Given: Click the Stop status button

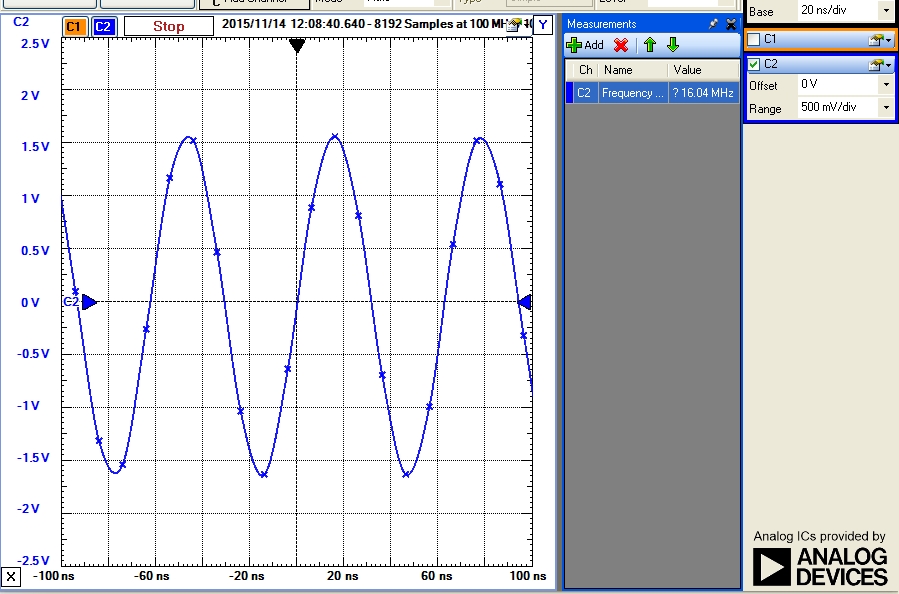Looking at the screenshot, I should click(x=168, y=26).
